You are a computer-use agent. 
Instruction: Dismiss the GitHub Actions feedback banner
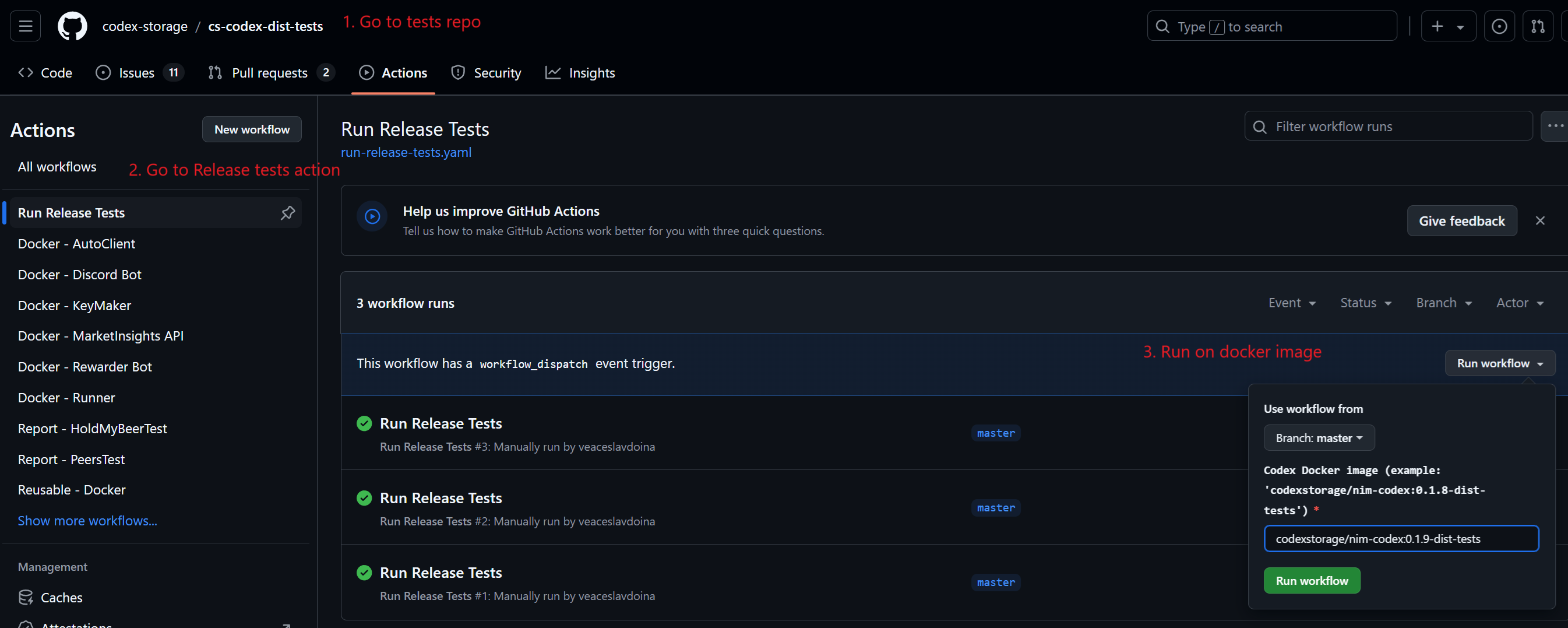(1539, 220)
